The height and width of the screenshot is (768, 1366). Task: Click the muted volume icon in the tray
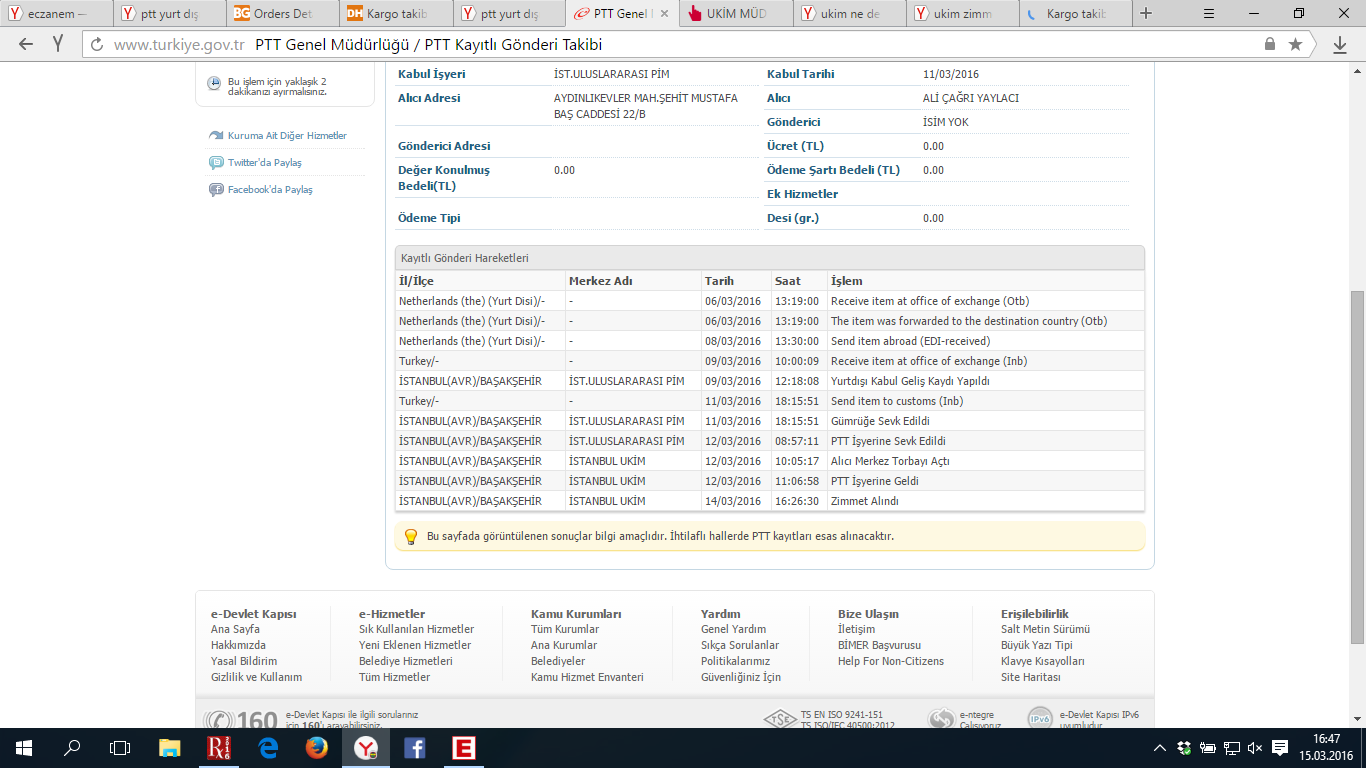pyautogui.click(x=1256, y=747)
